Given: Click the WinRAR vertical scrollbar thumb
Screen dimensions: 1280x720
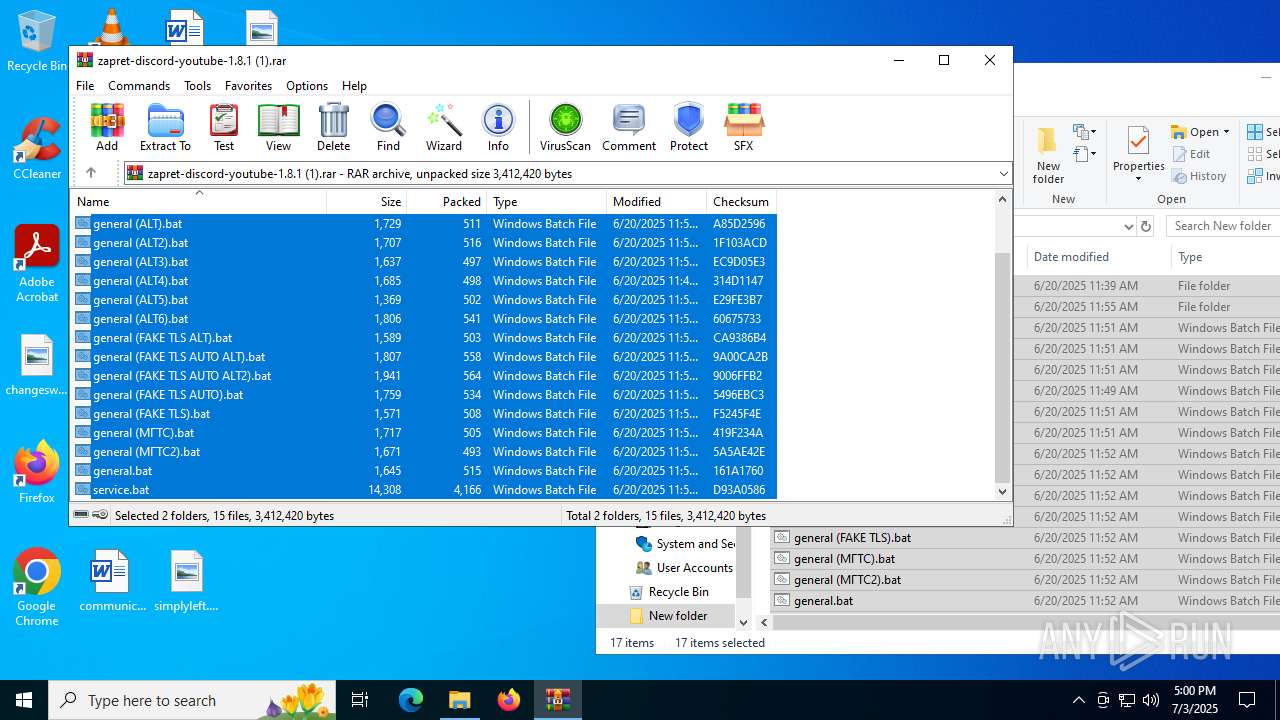Looking at the screenshot, I should pos(1003,367).
